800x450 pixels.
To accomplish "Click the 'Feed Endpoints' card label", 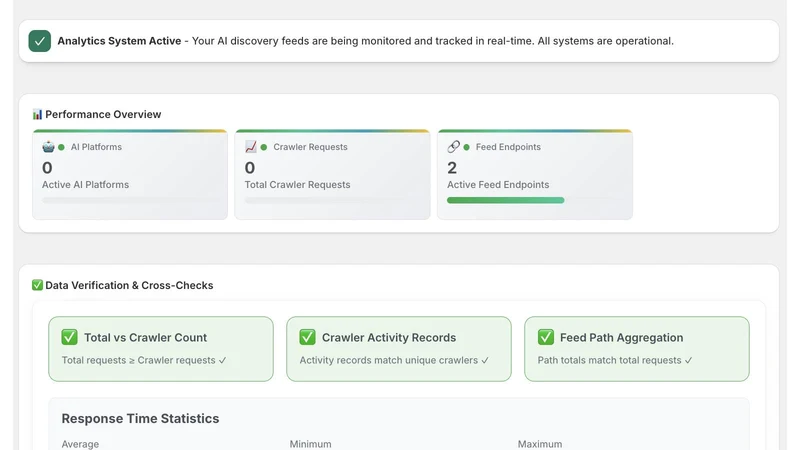I will (508, 147).
